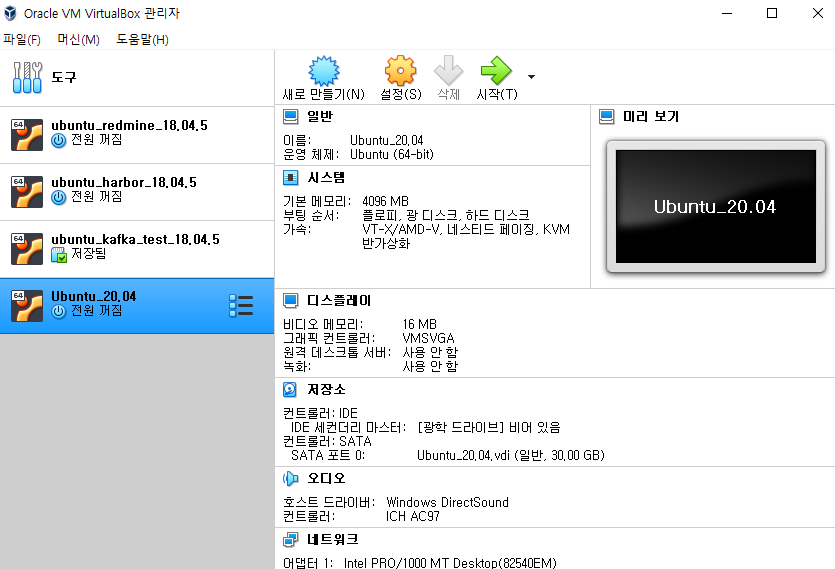Minimize the VirtualBox window

click(x=727, y=13)
